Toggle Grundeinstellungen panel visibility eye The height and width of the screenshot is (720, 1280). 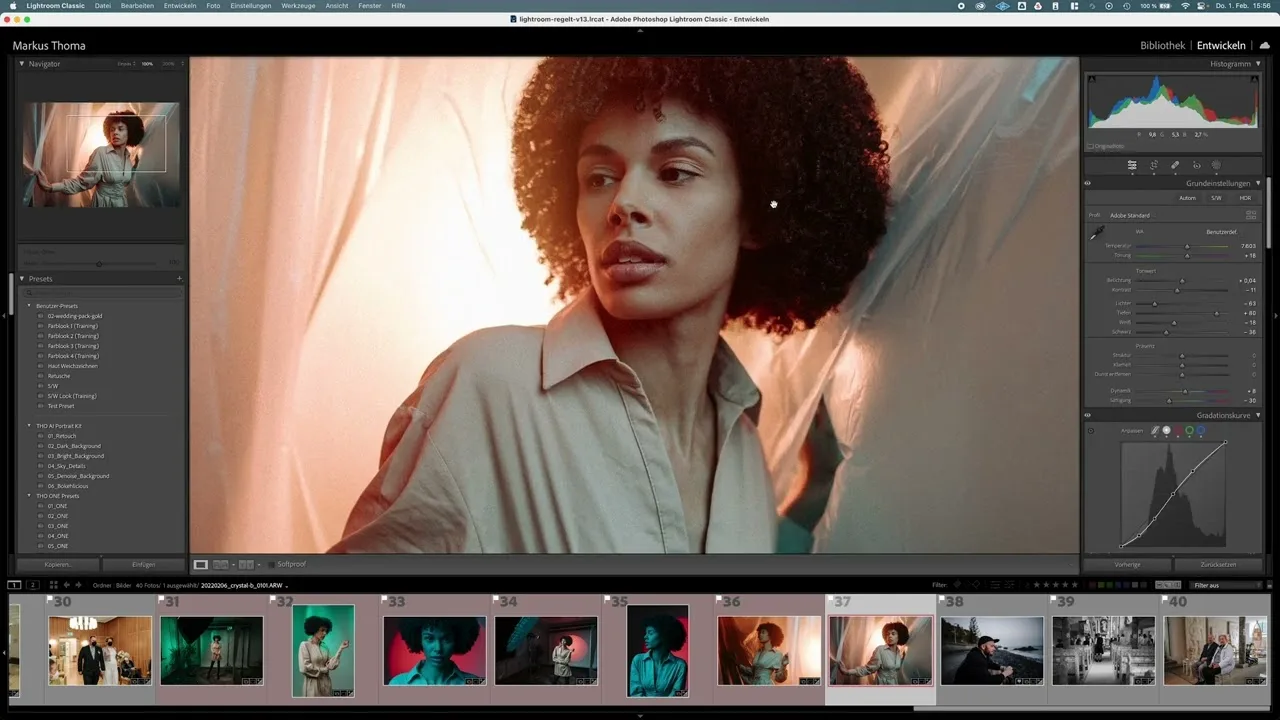(x=1088, y=184)
